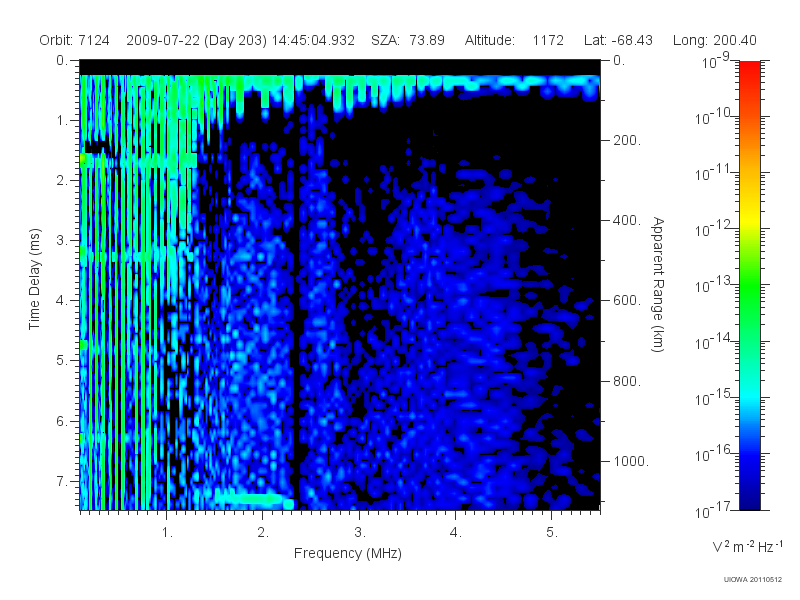Click the 'Altitude: 1172' header value
Image resolution: width=800 pixels, height=600 pixels.
tap(514, 40)
